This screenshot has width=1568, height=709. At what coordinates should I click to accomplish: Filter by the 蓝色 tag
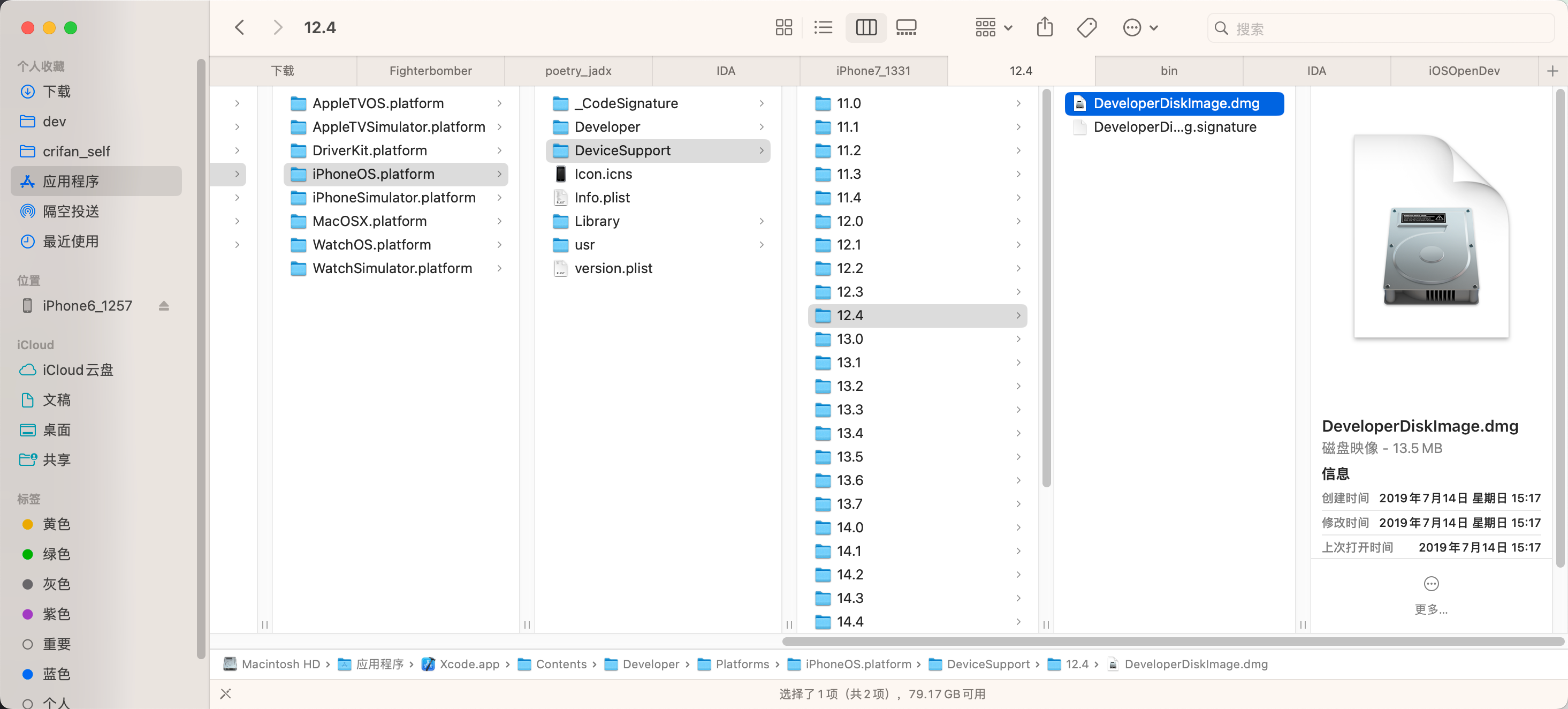96,674
